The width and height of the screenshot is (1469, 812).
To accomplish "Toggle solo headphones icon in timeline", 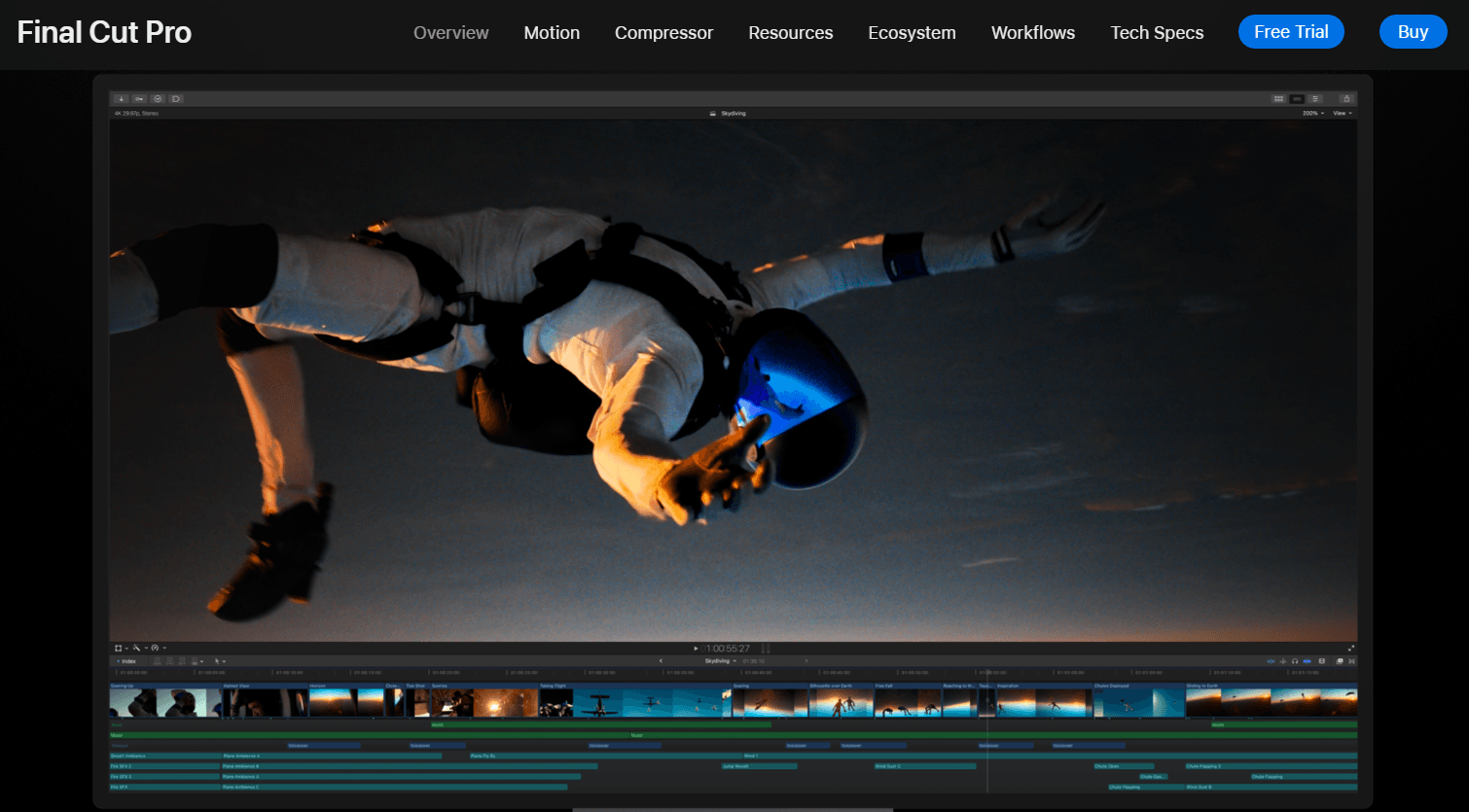I will (x=1295, y=661).
